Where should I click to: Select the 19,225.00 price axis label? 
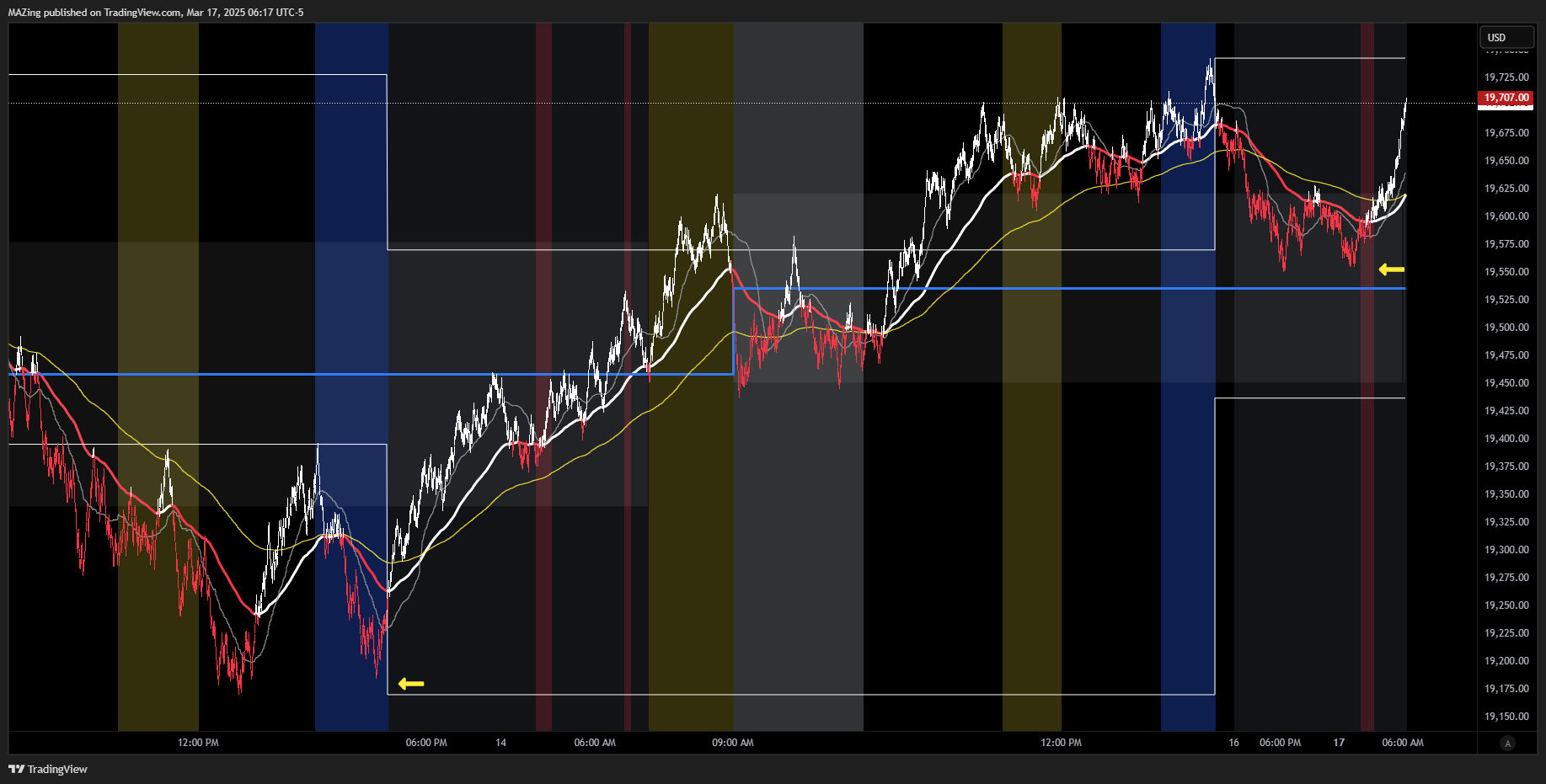point(1506,633)
